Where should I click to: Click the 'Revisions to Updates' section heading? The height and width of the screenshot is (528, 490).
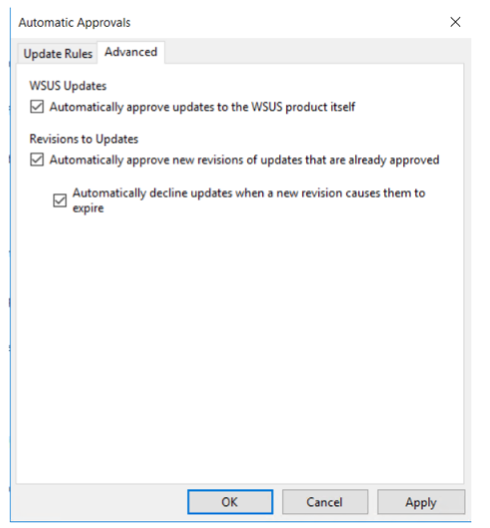tap(84, 139)
